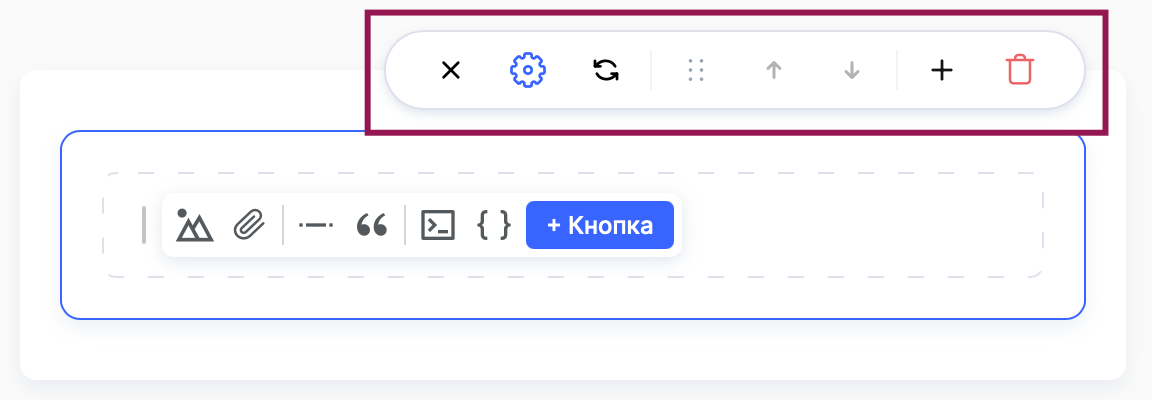
Task: Click the curly braces icon
Action: (x=494, y=225)
